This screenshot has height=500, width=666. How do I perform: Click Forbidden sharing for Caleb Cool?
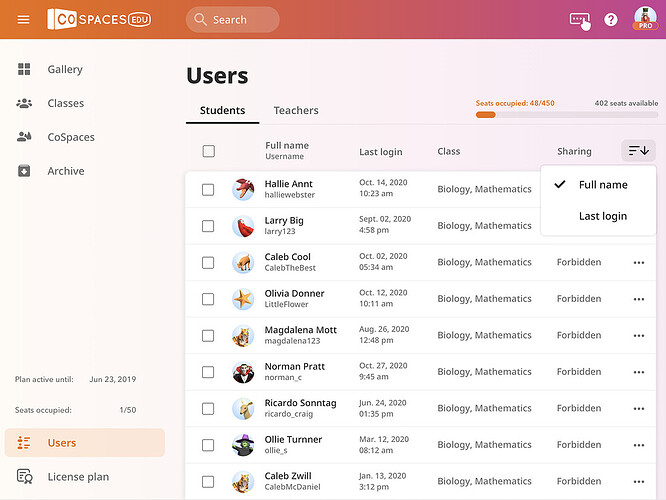[579, 262]
